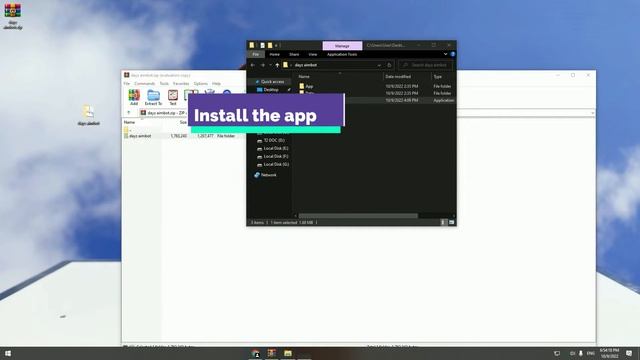Screen dimensions: 640x360
Task: Click the Chrome icon in taskbar
Action: click(256, 353)
